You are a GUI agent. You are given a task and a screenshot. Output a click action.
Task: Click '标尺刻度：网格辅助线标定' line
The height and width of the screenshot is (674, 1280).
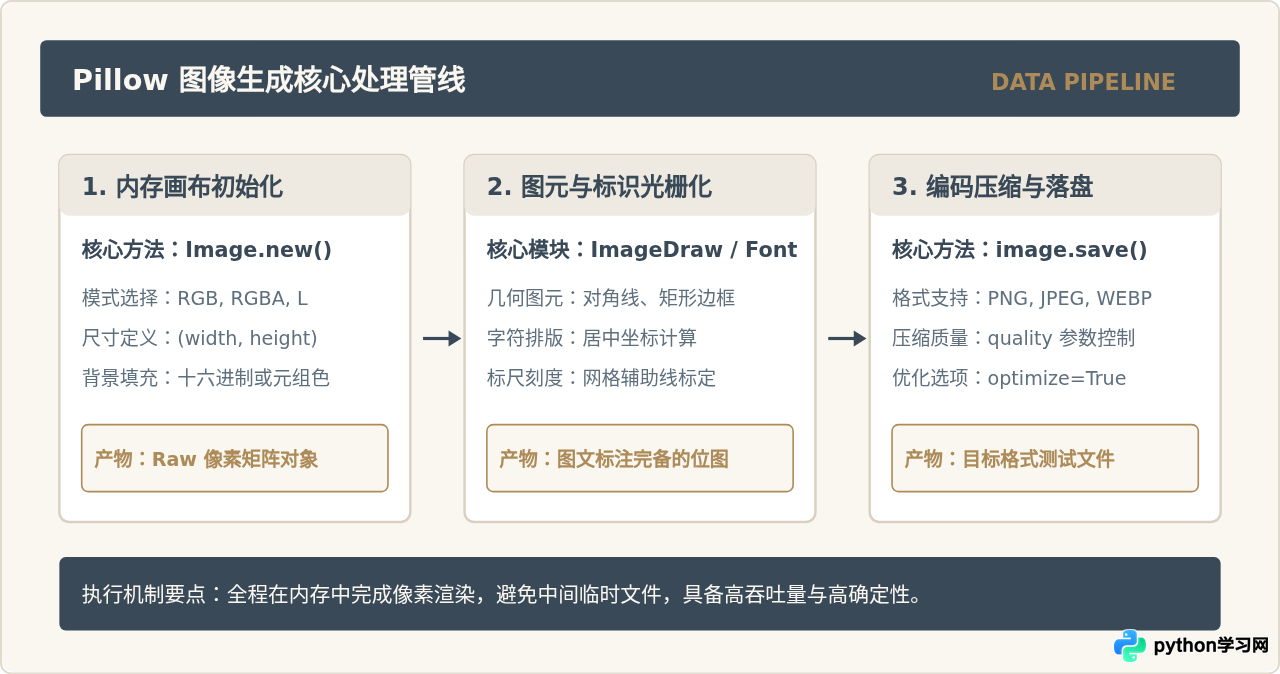pyautogui.click(x=601, y=378)
